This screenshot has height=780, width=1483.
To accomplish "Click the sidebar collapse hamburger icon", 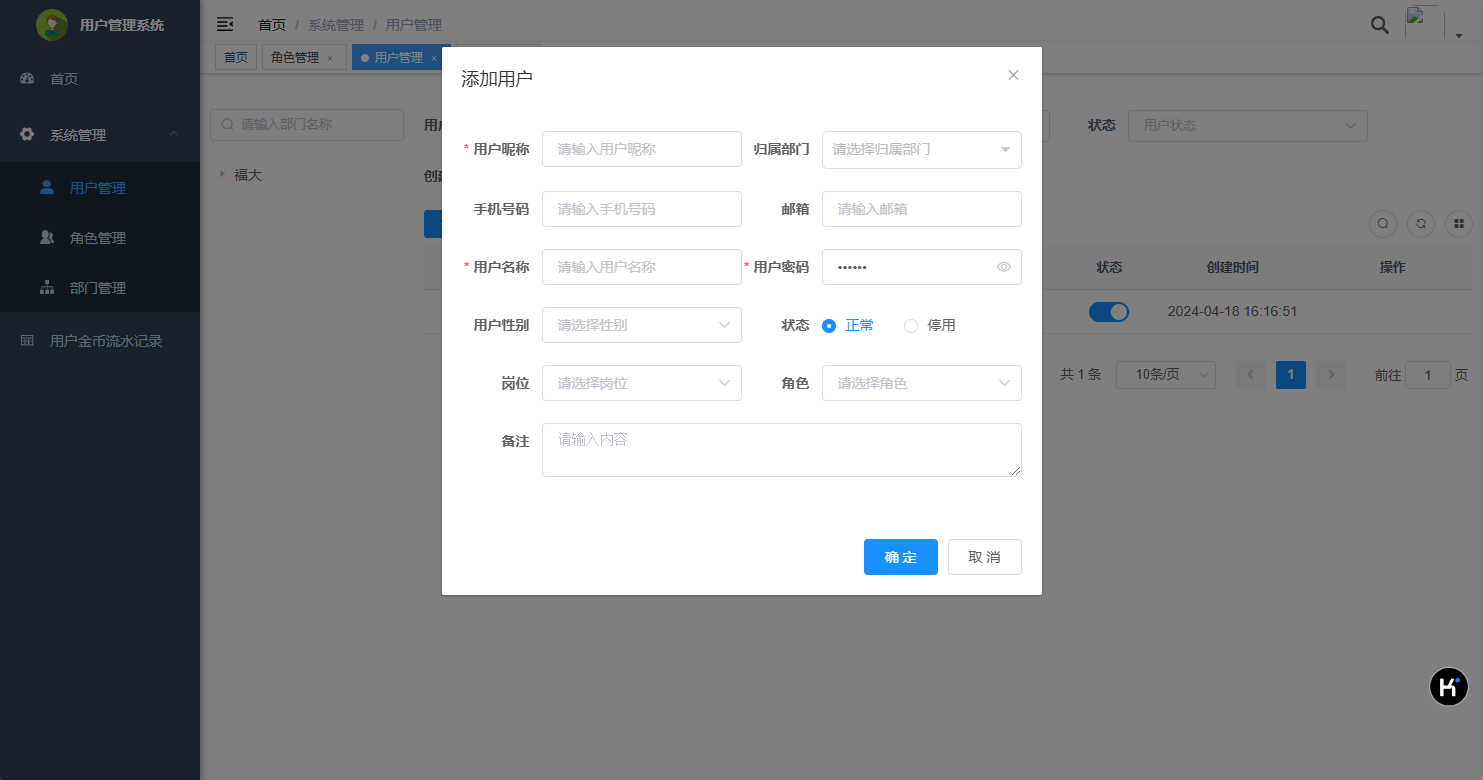I will pos(225,24).
